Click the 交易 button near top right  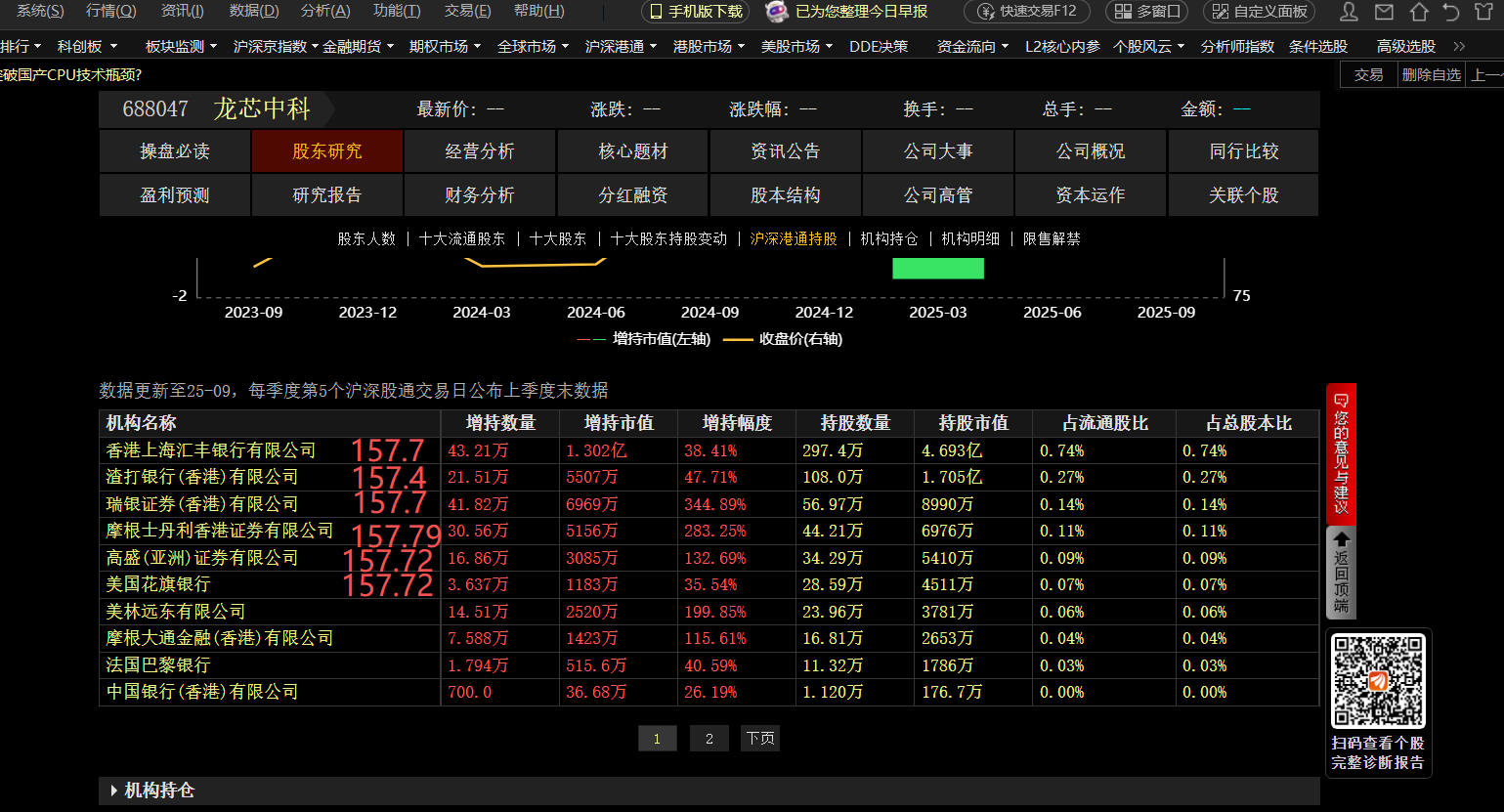point(1369,74)
